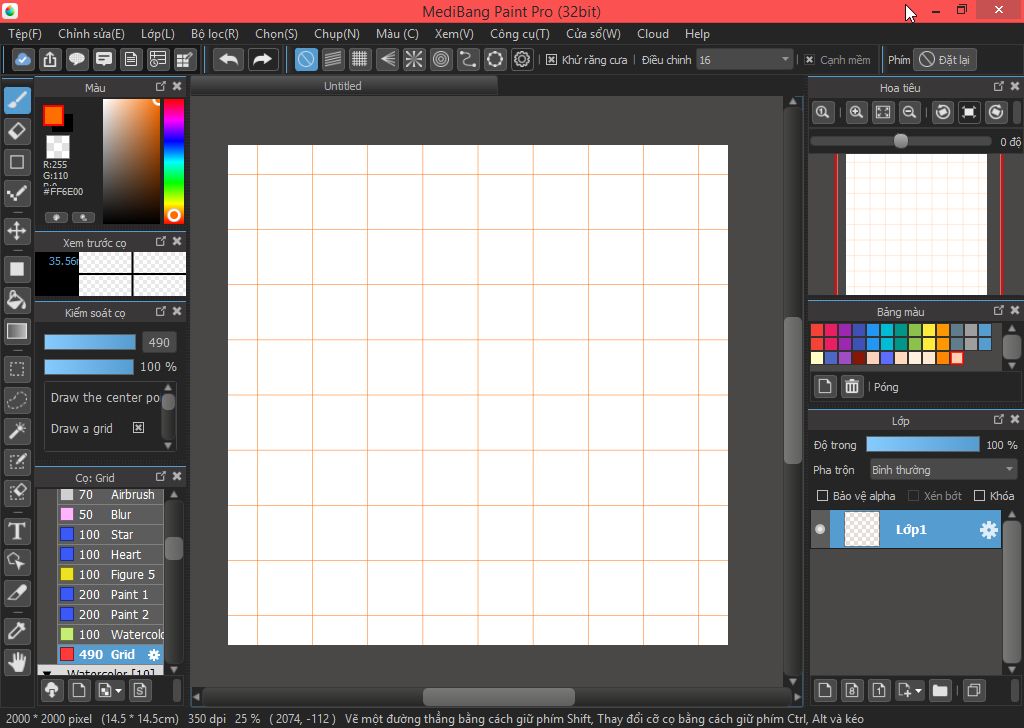Open Lớp1 layer settings gear
The width and height of the screenshot is (1024, 728).
[989, 530]
